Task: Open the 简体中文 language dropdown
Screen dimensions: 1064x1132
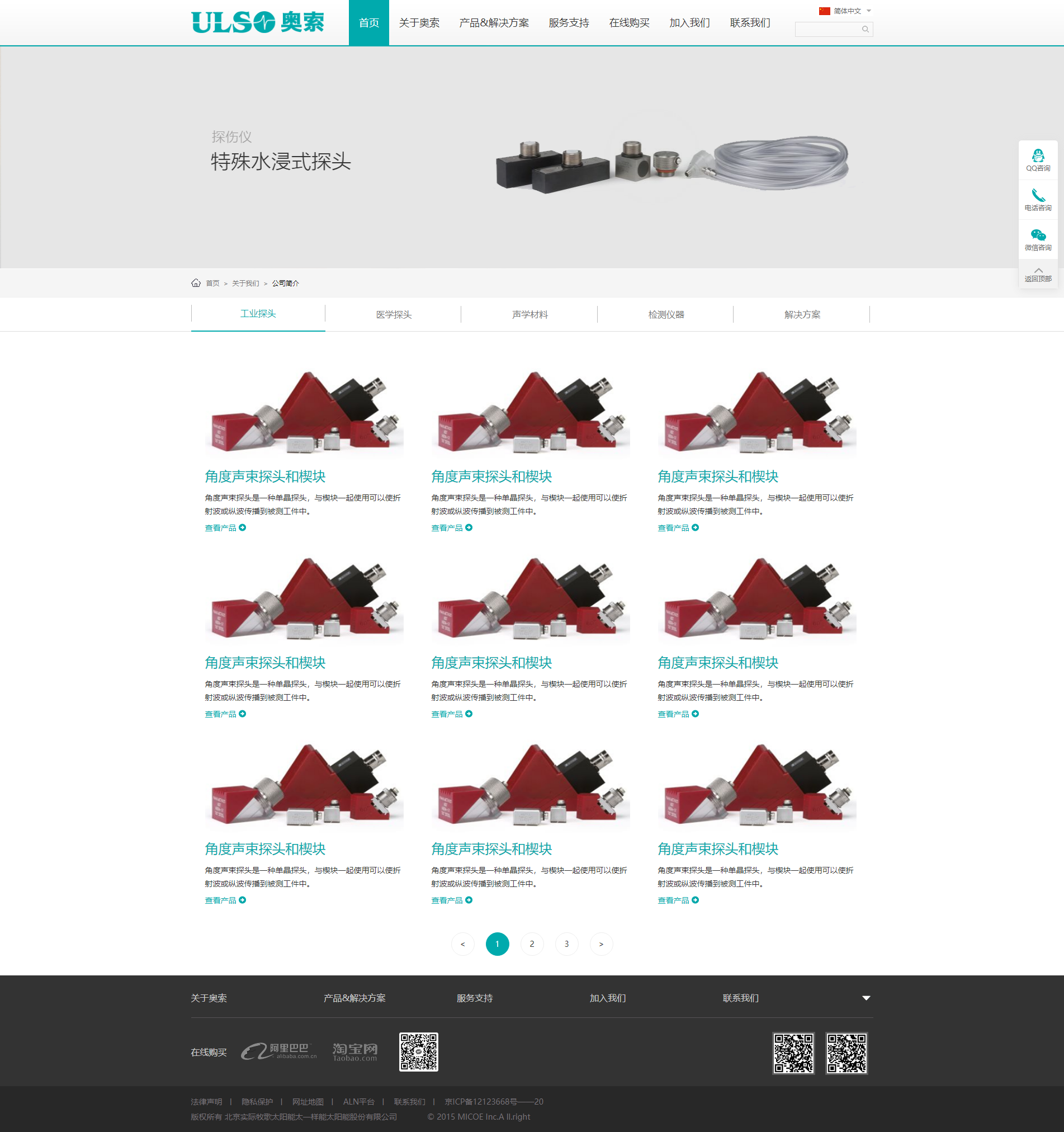Action: coord(845,11)
